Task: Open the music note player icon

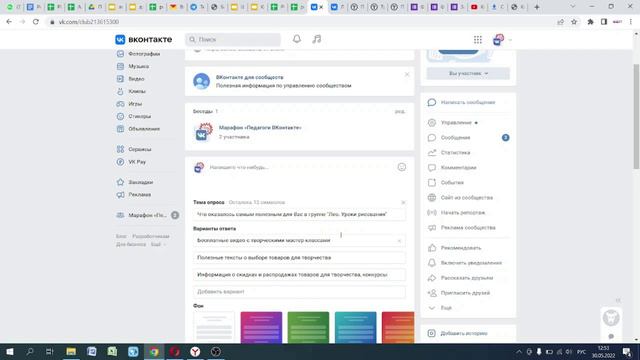Action: click(x=317, y=39)
